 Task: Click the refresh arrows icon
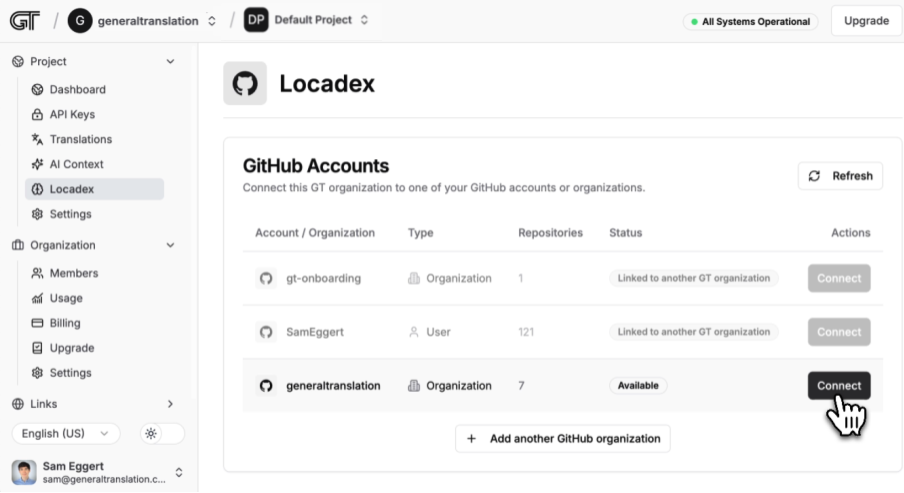[815, 176]
